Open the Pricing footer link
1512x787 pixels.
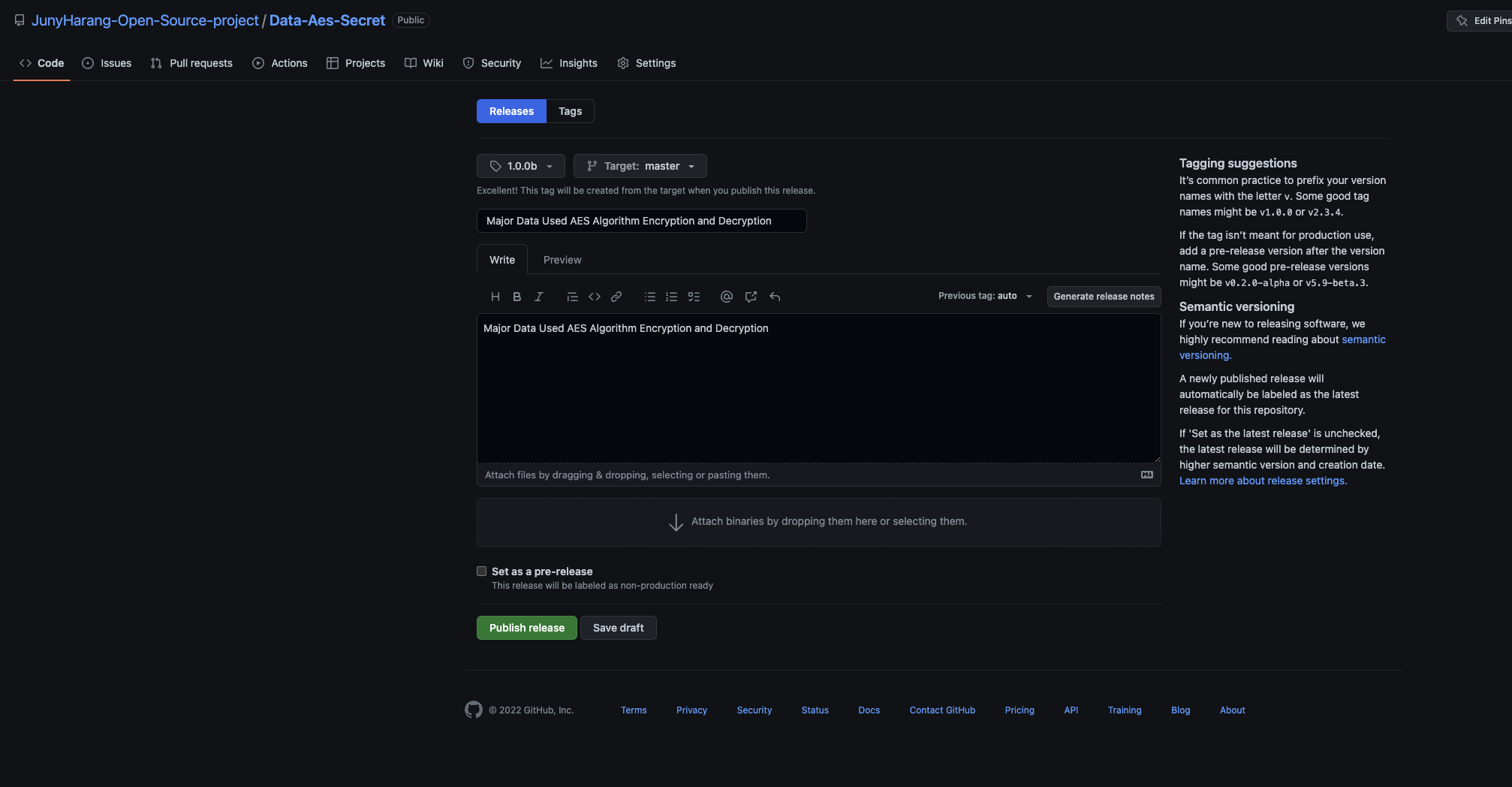point(1020,710)
